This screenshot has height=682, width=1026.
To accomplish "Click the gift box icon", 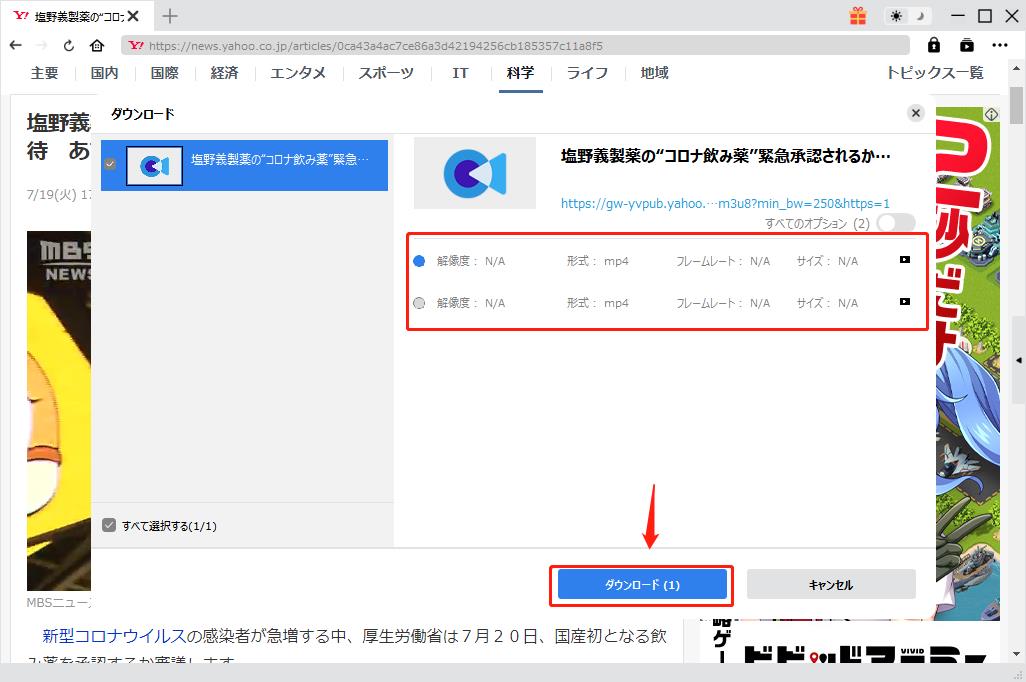I will point(858,16).
